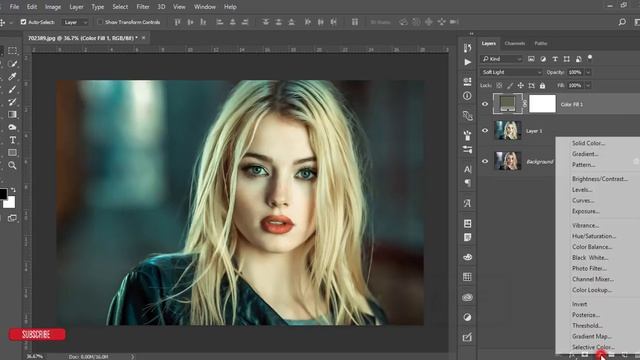
Task: Choose Solid Color from adjustment menu
Action: click(x=588, y=143)
